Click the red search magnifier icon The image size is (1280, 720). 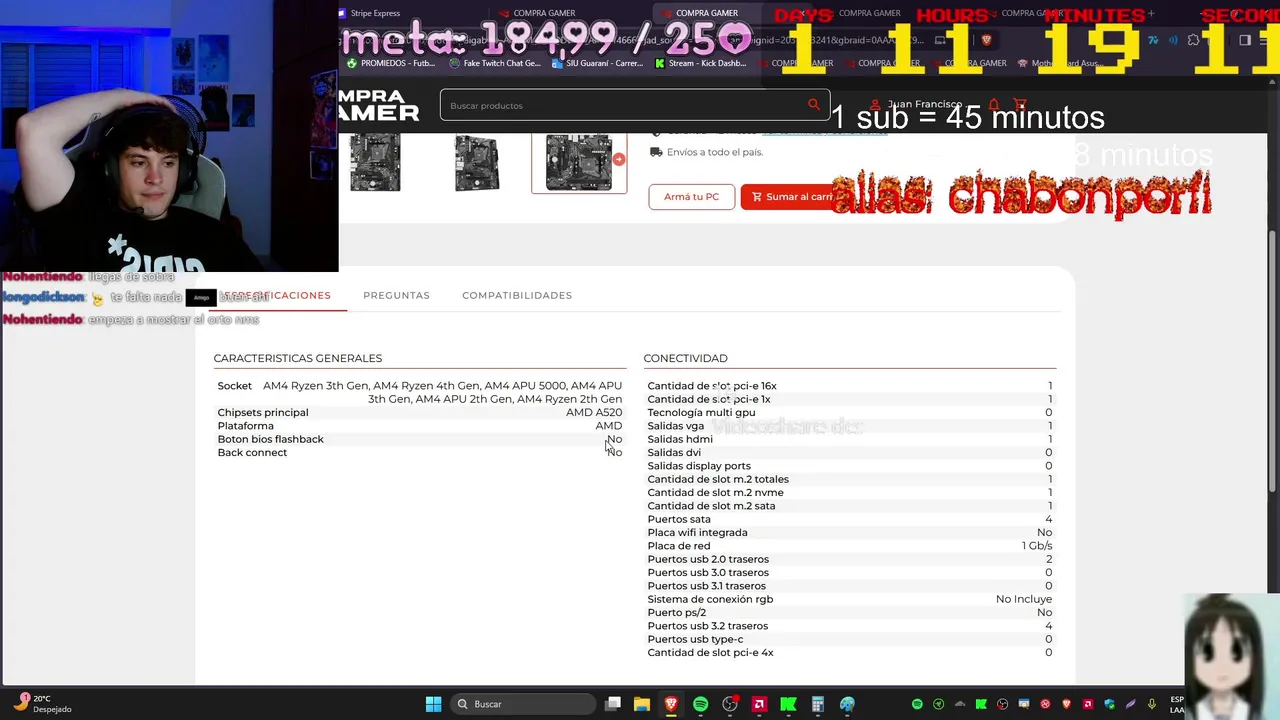click(814, 104)
